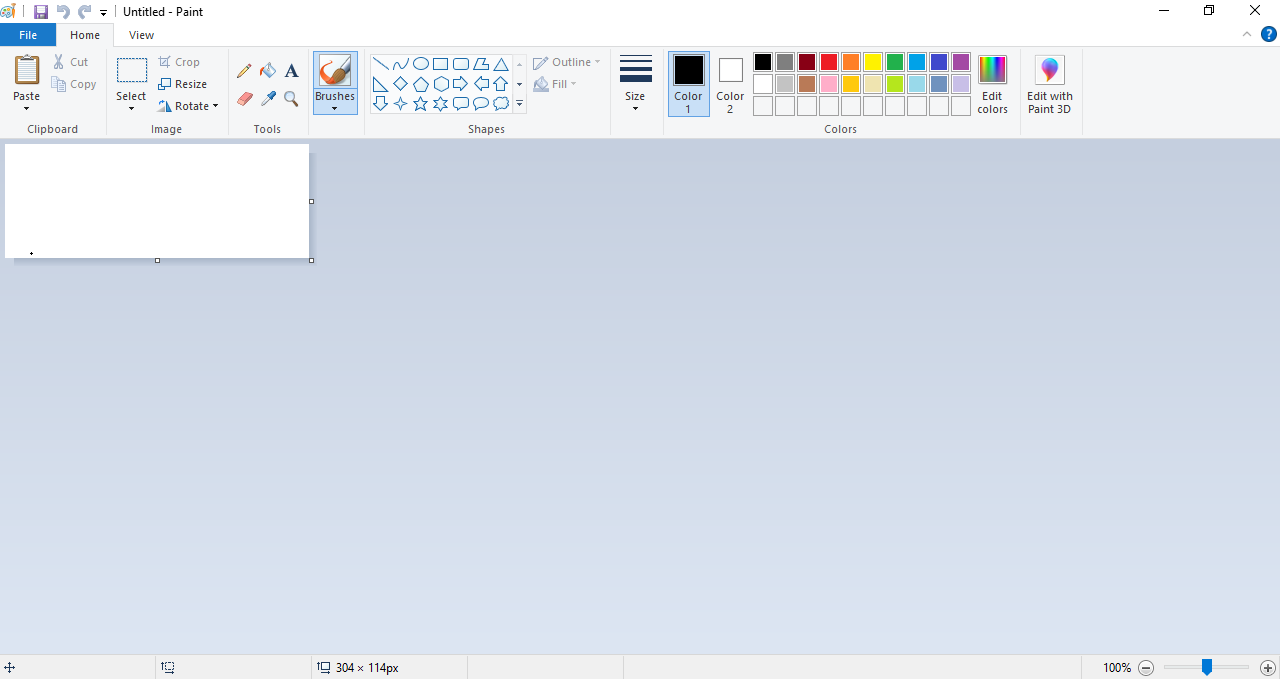Click the Copy button
1280x679 pixels.
click(x=74, y=84)
